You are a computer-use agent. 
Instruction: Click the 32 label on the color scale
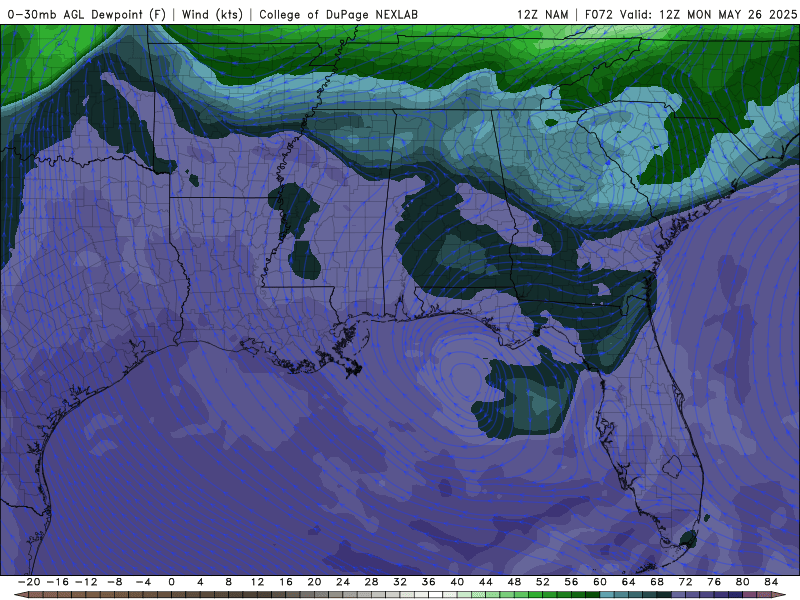pos(400,582)
